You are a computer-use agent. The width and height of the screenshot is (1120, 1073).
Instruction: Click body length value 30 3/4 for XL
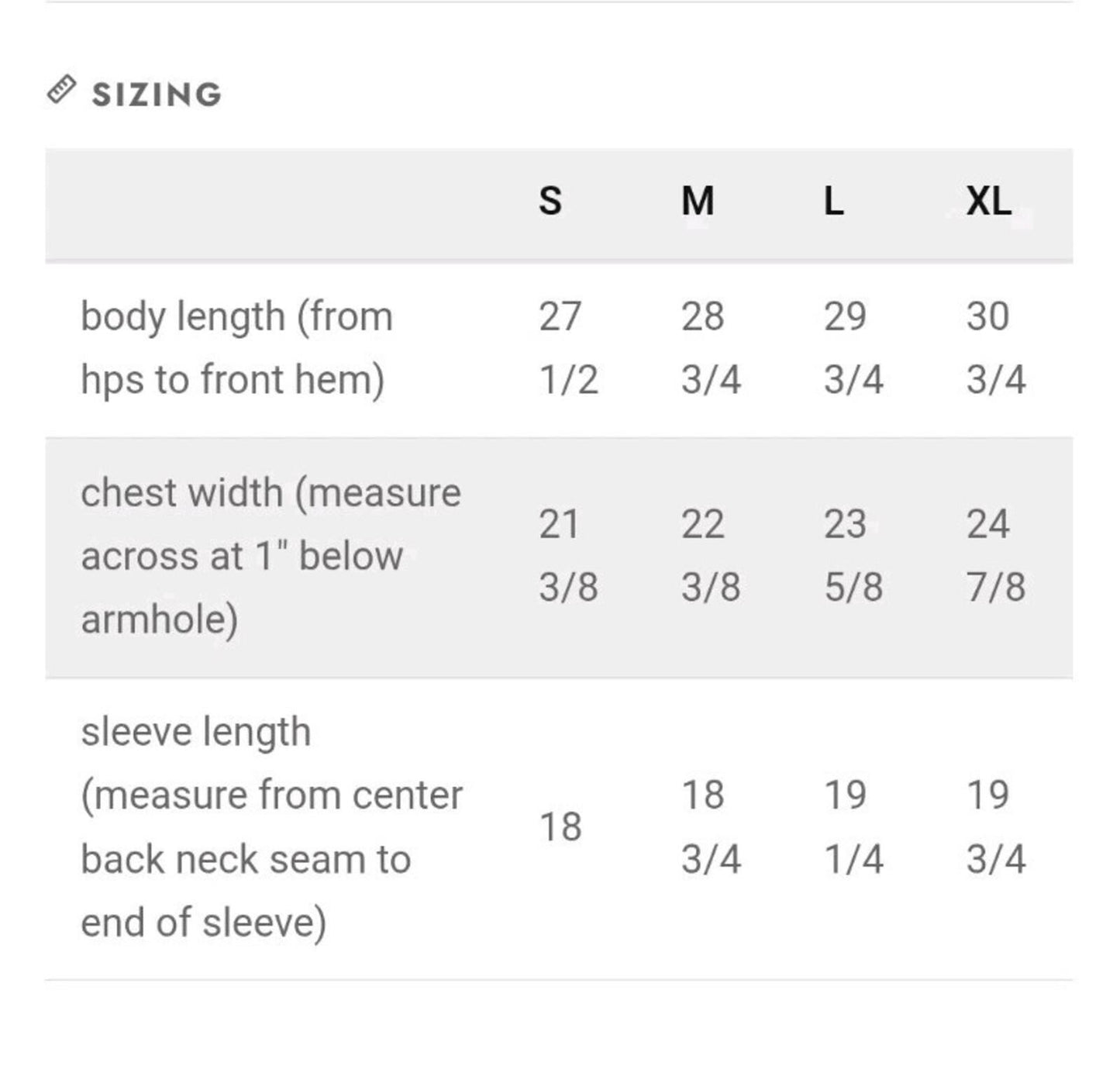pyautogui.click(x=996, y=348)
